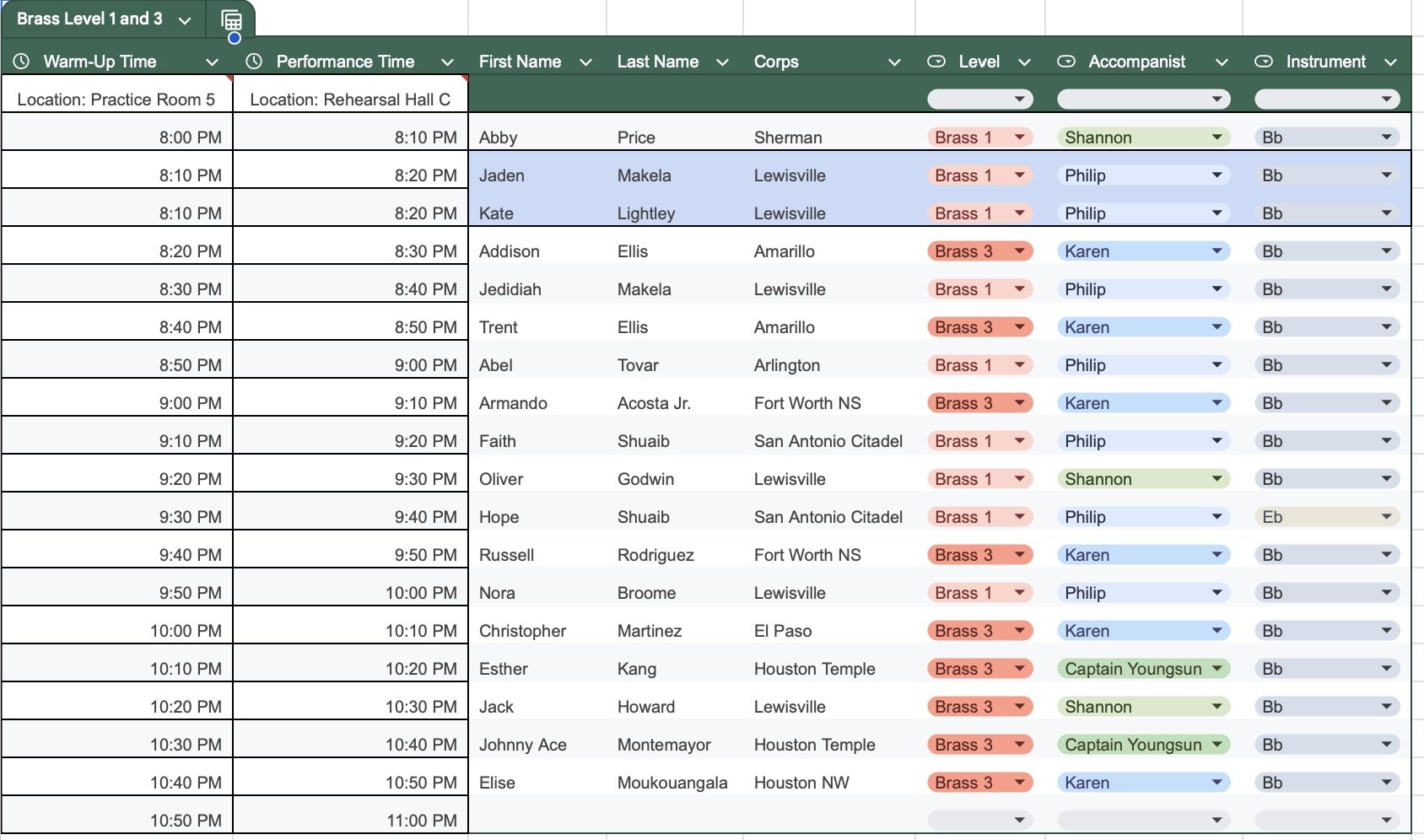Open Shannon accompanist chip for Oliver Godwin
Viewport: 1424px width, 840px height.
click(x=1144, y=479)
